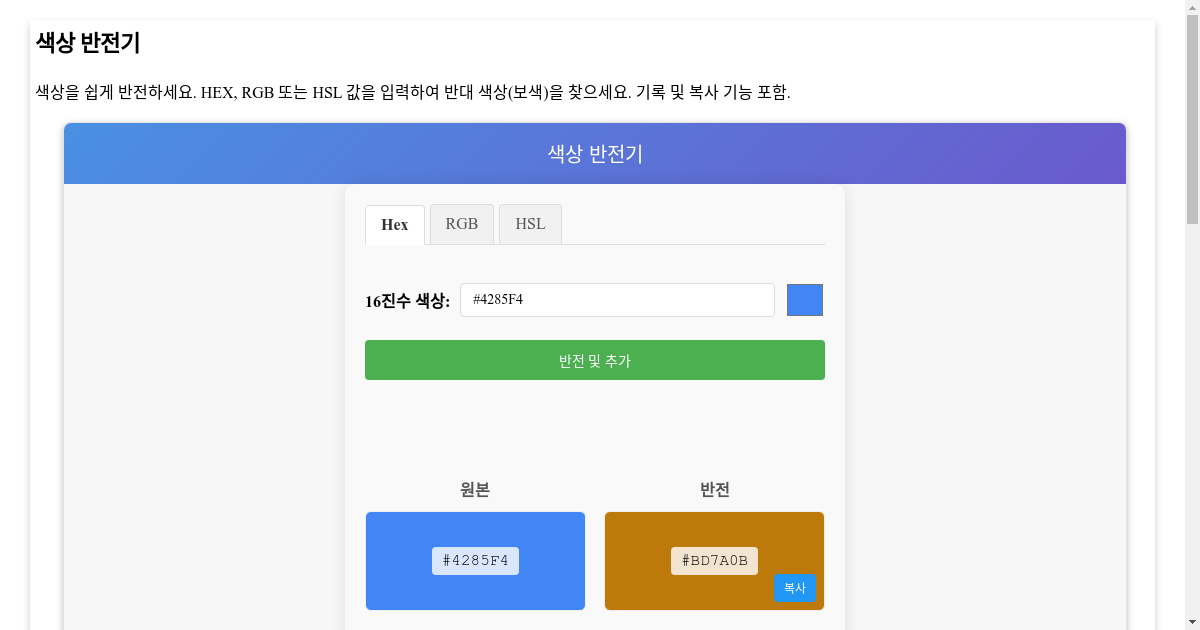Switch to the RGB tab
The height and width of the screenshot is (630, 1200).
(461, 223)
